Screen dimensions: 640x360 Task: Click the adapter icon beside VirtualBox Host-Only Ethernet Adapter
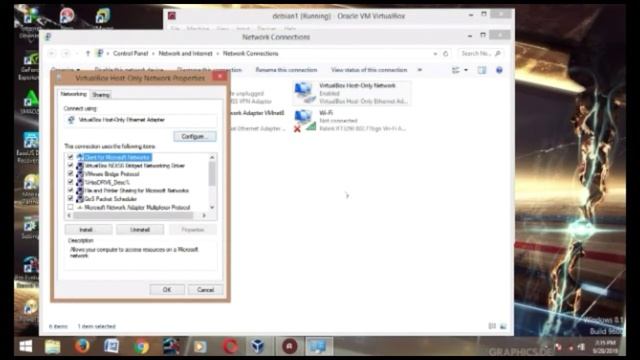[x=71, y=120]
